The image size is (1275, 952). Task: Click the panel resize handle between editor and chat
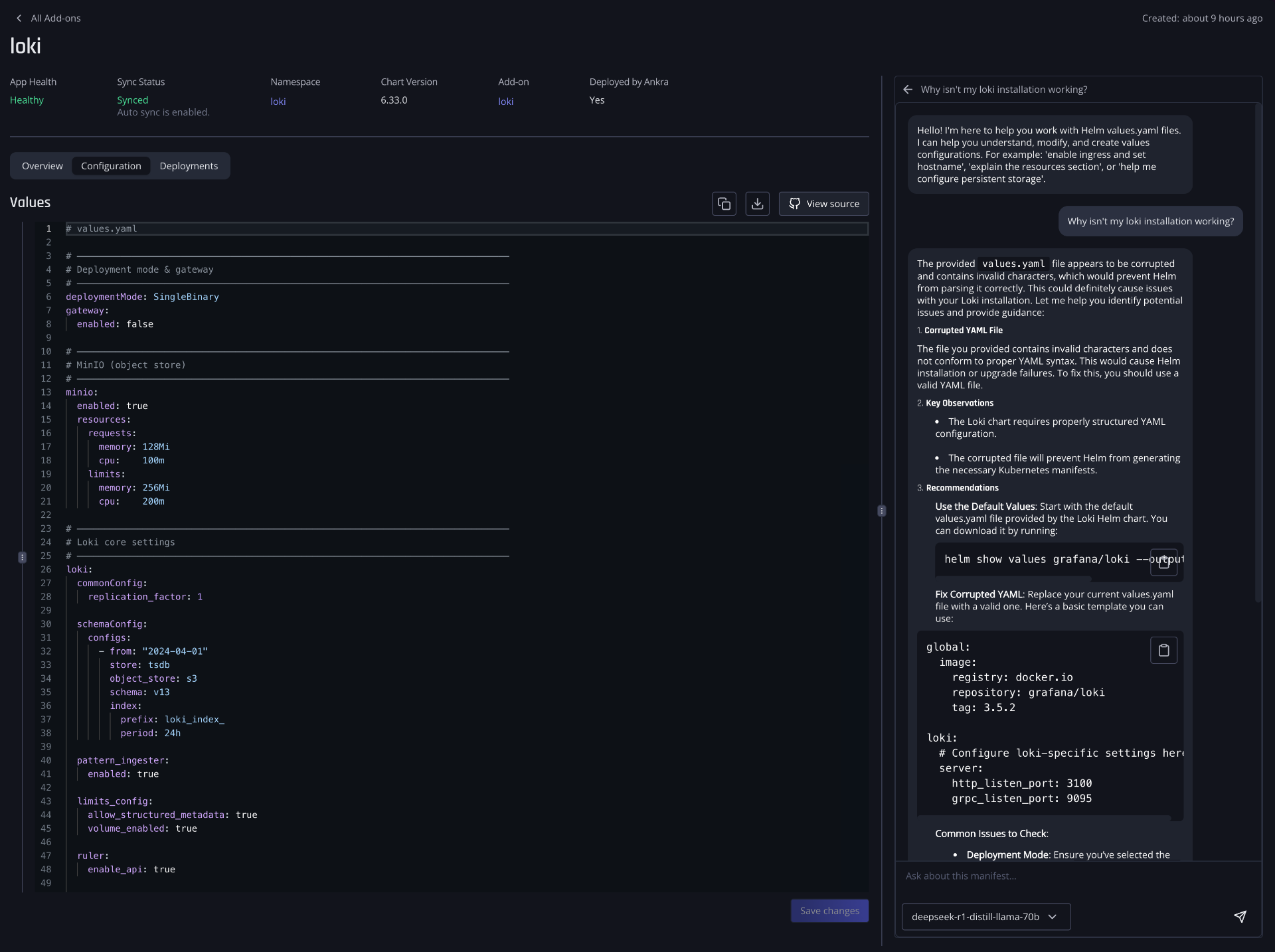pos(881,511)
